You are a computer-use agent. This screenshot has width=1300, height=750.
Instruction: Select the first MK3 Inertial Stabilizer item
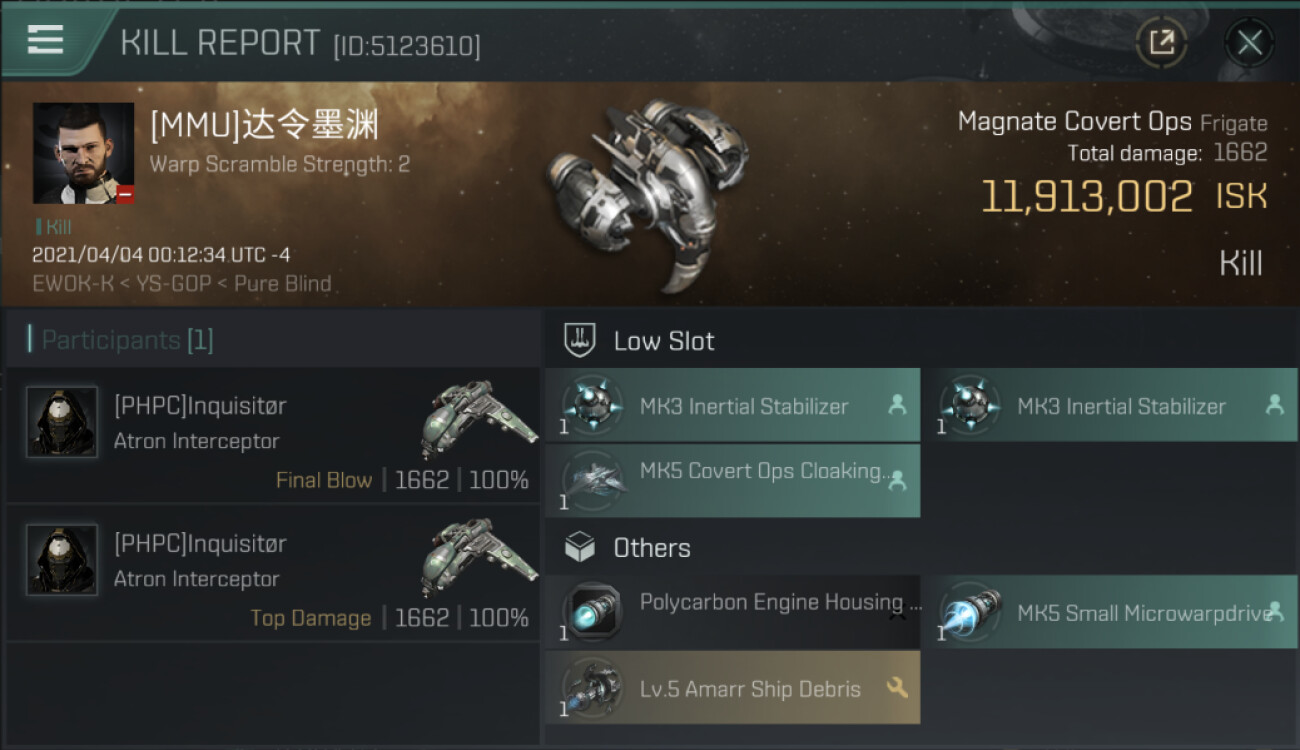[x=732, y=405]
